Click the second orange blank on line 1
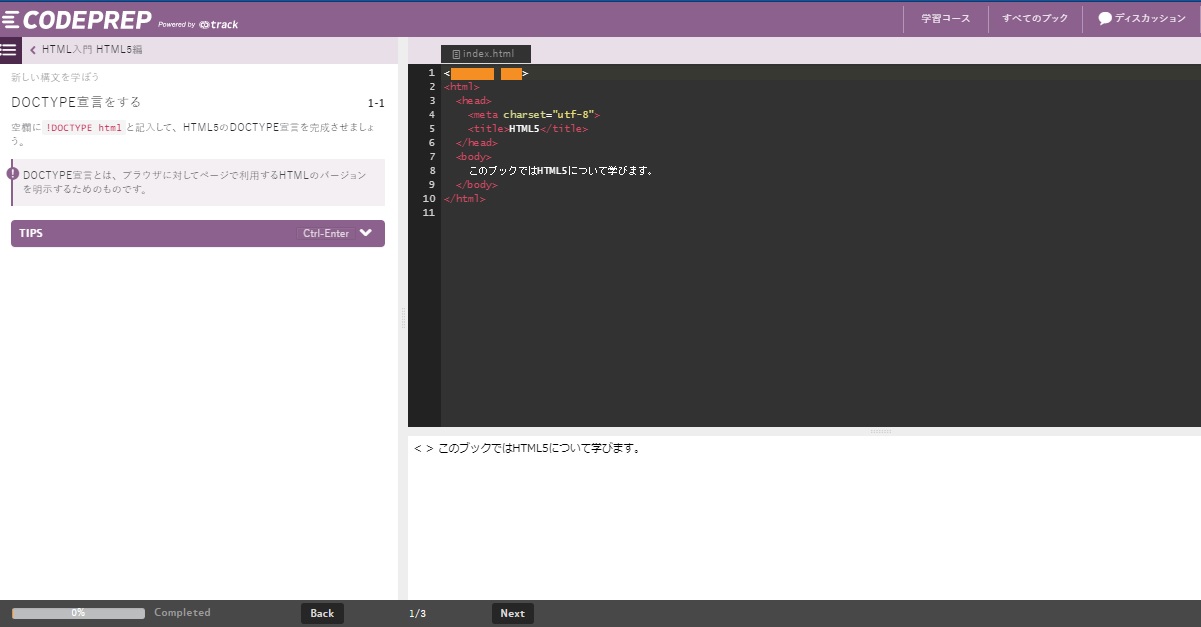This screenshot has height=627, width=1201. [x=512, y=72]
